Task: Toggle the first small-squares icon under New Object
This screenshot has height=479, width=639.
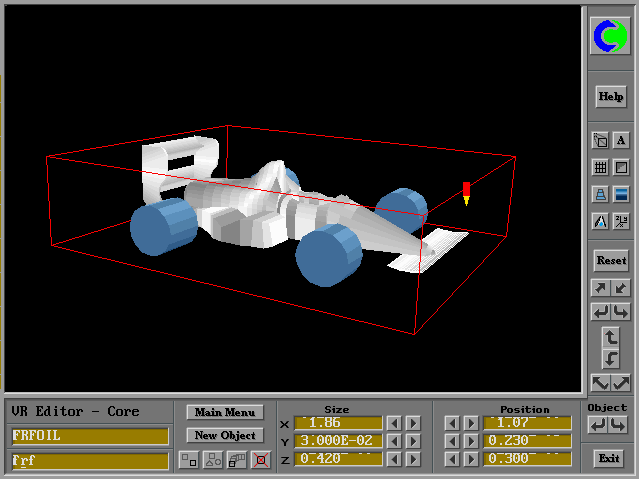Action: (x=188, y=460)
